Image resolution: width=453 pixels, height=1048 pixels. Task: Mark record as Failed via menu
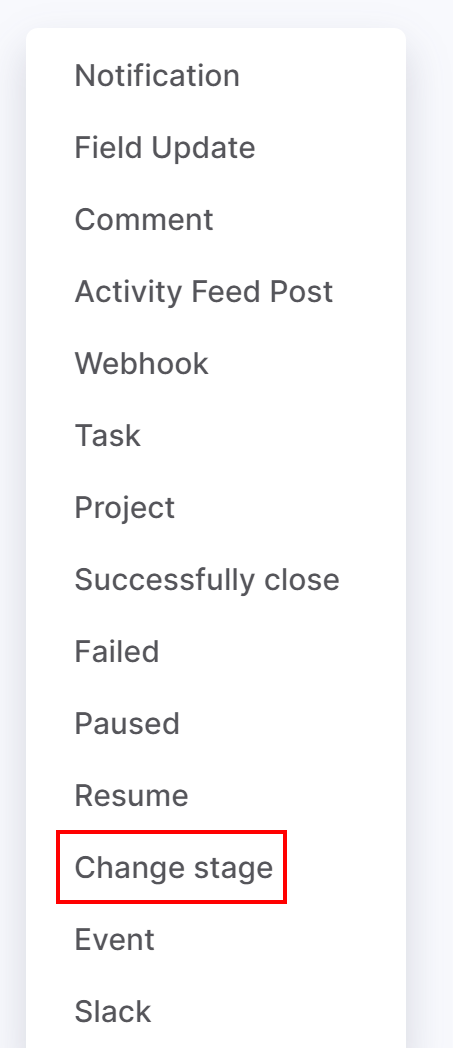[117, 653]
